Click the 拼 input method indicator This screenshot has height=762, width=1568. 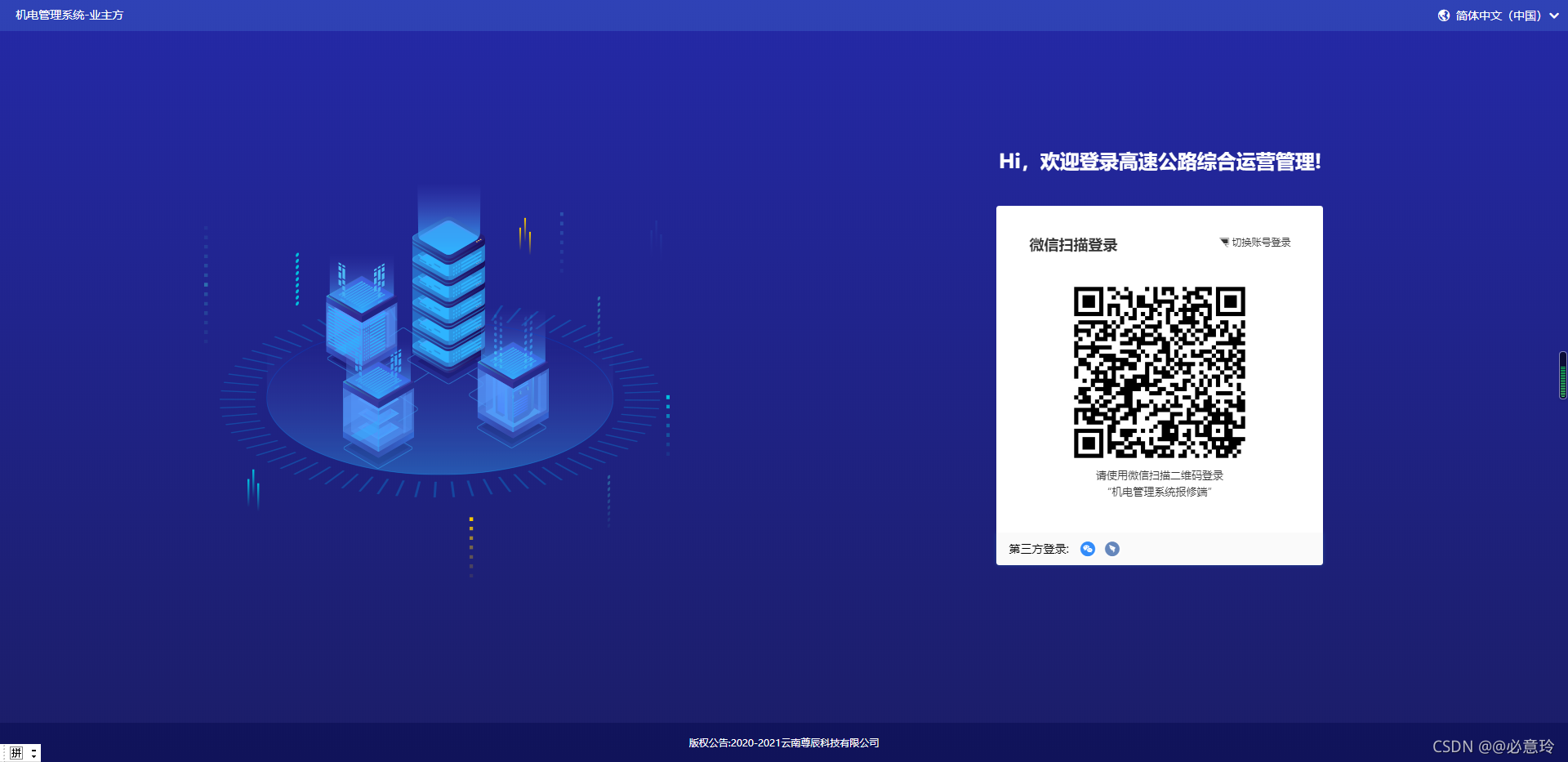16,753
